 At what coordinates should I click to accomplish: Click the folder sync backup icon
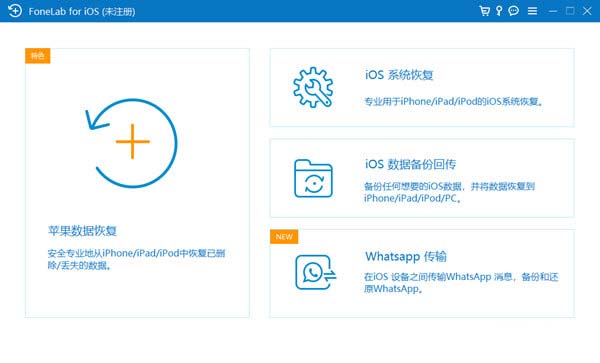tap(313, 178)
